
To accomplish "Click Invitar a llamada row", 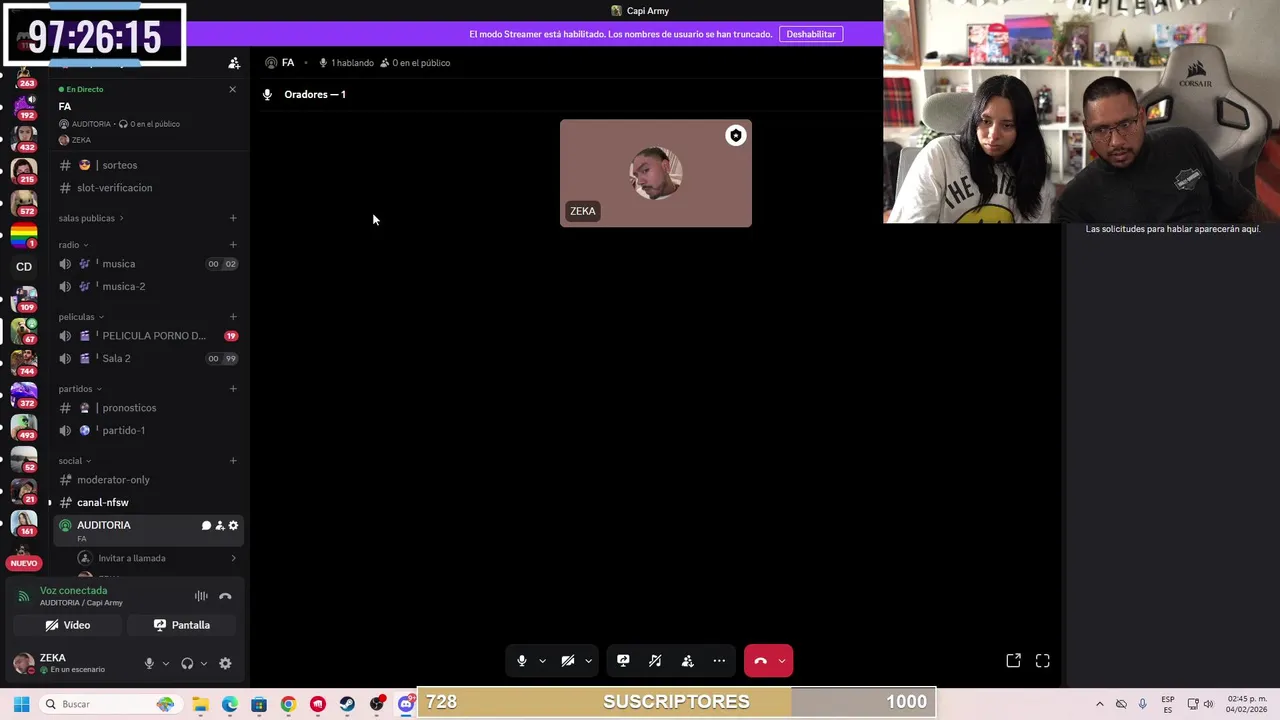I will click(158, 558).
